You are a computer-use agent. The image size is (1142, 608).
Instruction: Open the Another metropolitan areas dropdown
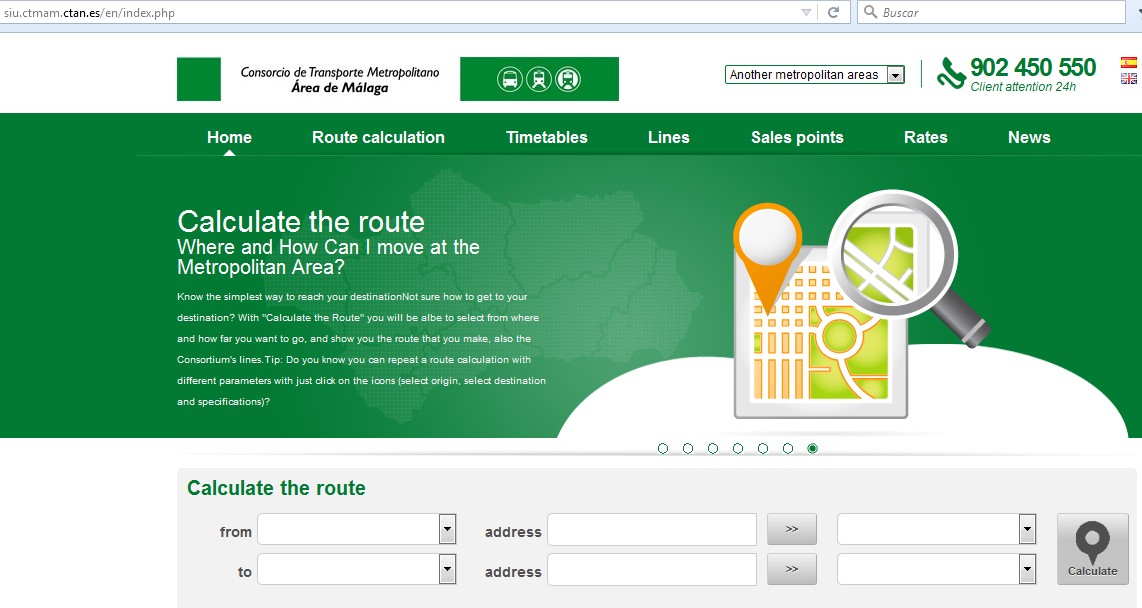pos(814,75)
